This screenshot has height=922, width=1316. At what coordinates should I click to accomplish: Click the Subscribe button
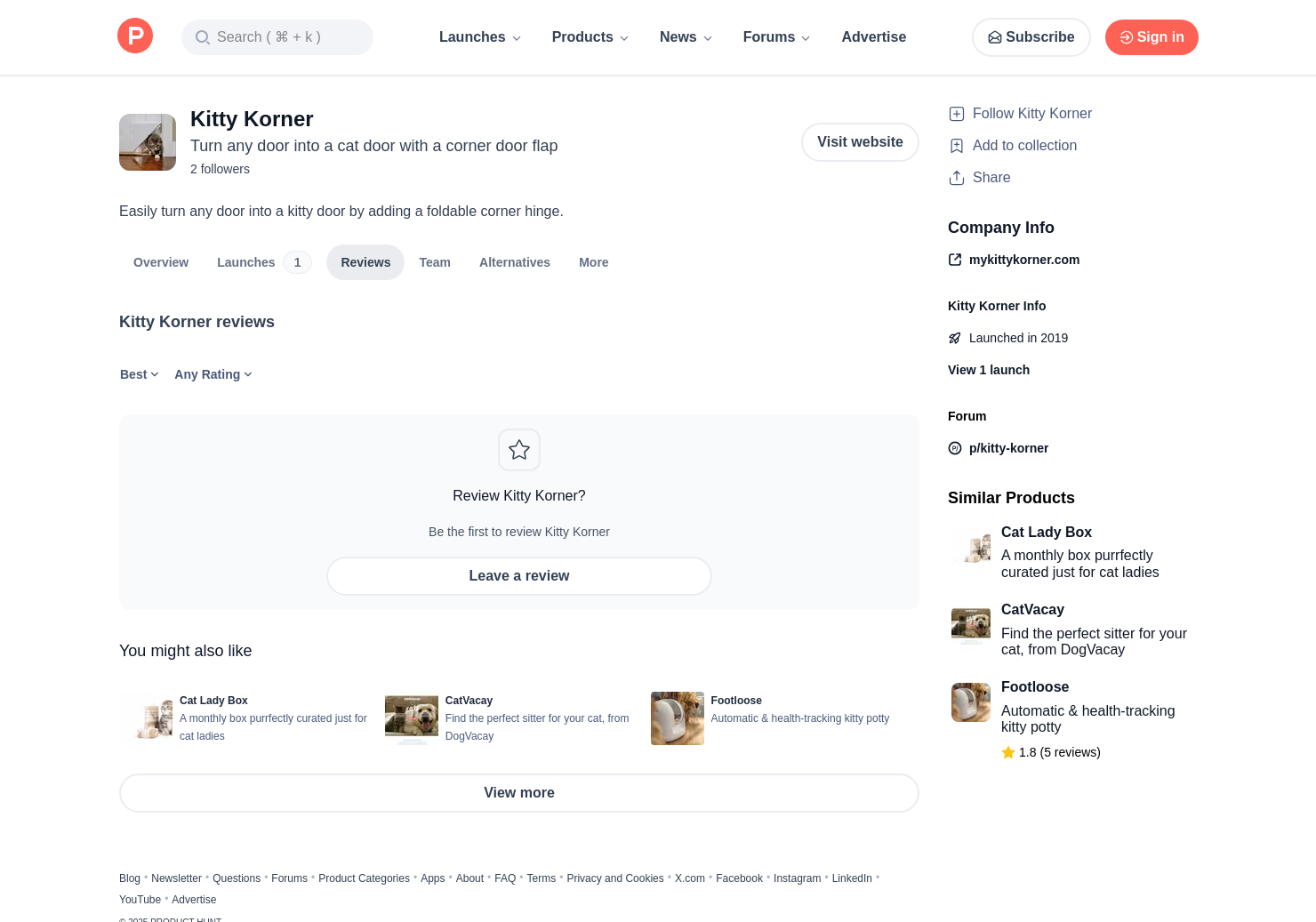[x=1031, y=37]
